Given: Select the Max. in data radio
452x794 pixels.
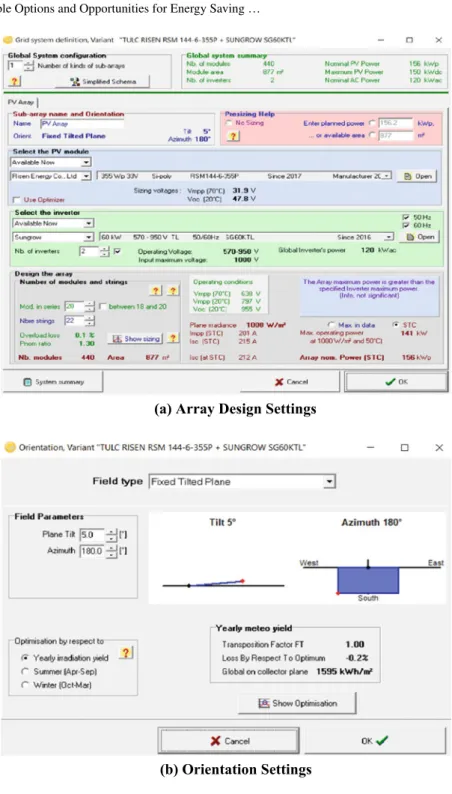Looking at the screenshot, I should [332, 325].
